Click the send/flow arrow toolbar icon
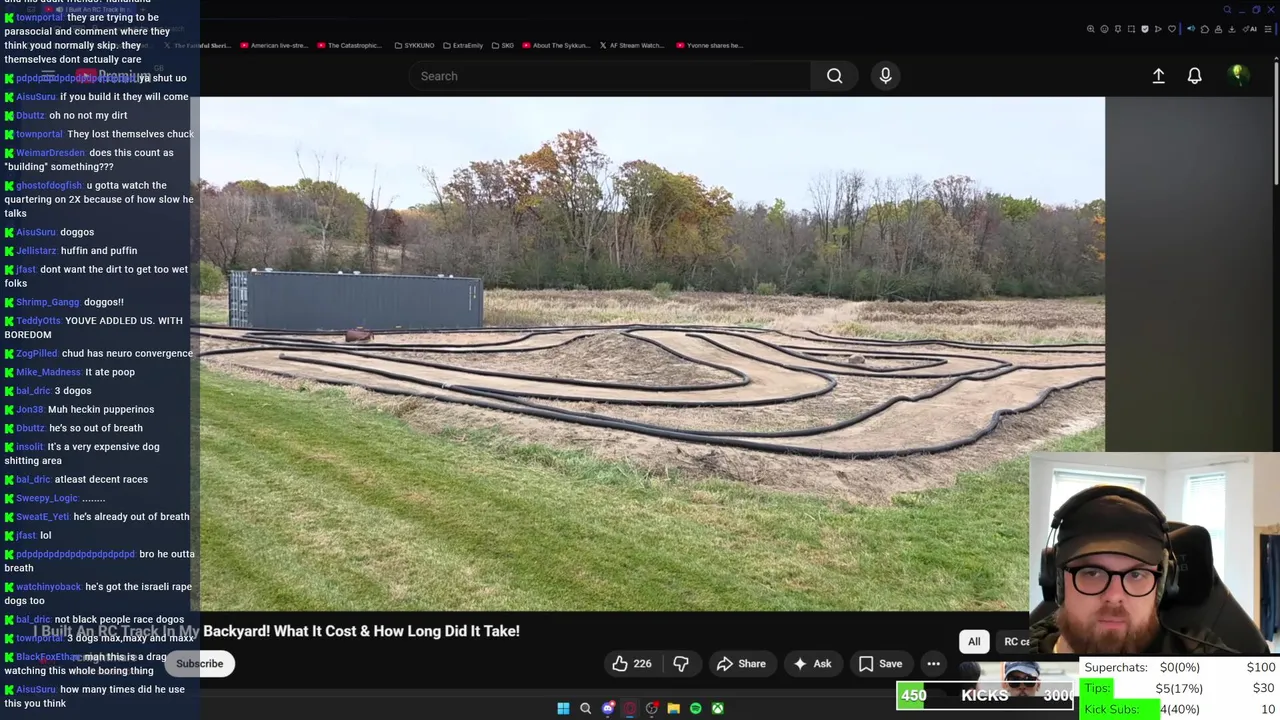The height and width of the screenshot is (720, 1280). point(1158,29)
